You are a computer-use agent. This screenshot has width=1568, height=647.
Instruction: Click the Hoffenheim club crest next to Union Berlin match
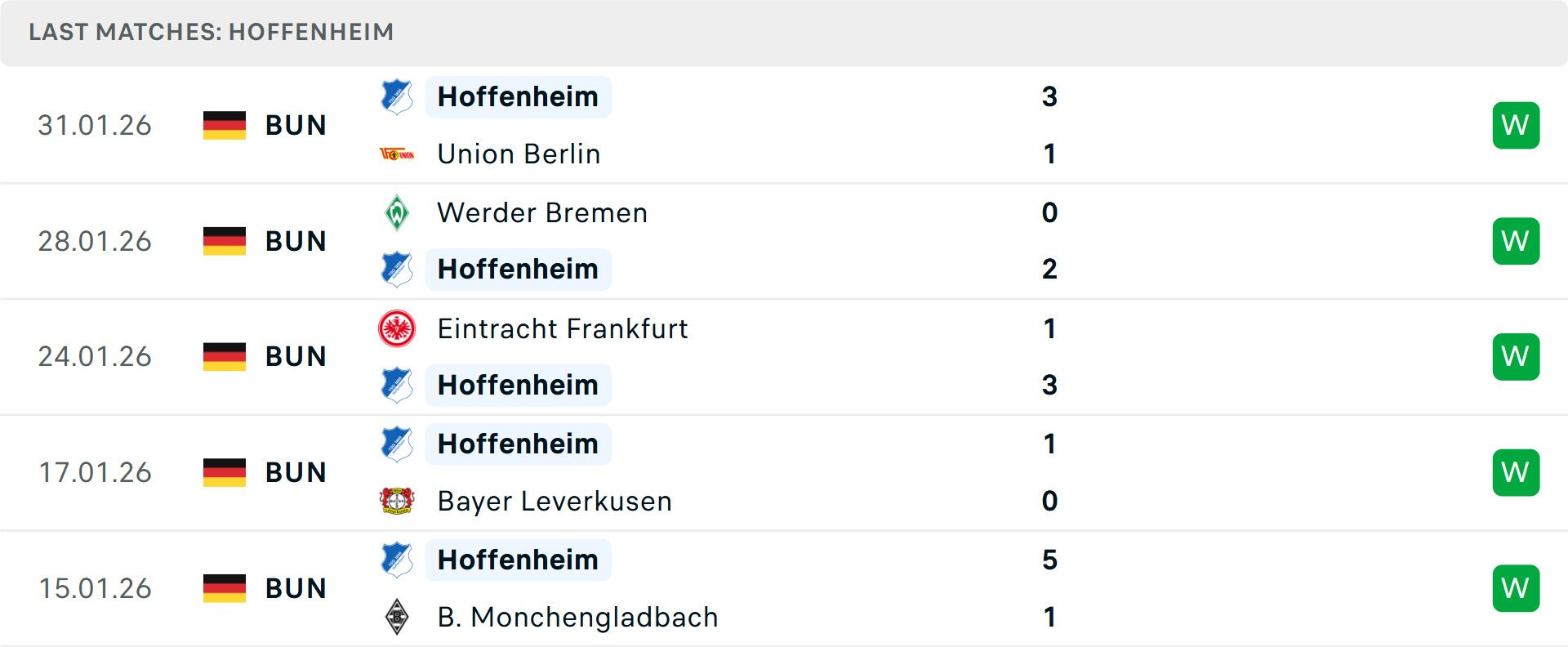click(x=397, y=96)
